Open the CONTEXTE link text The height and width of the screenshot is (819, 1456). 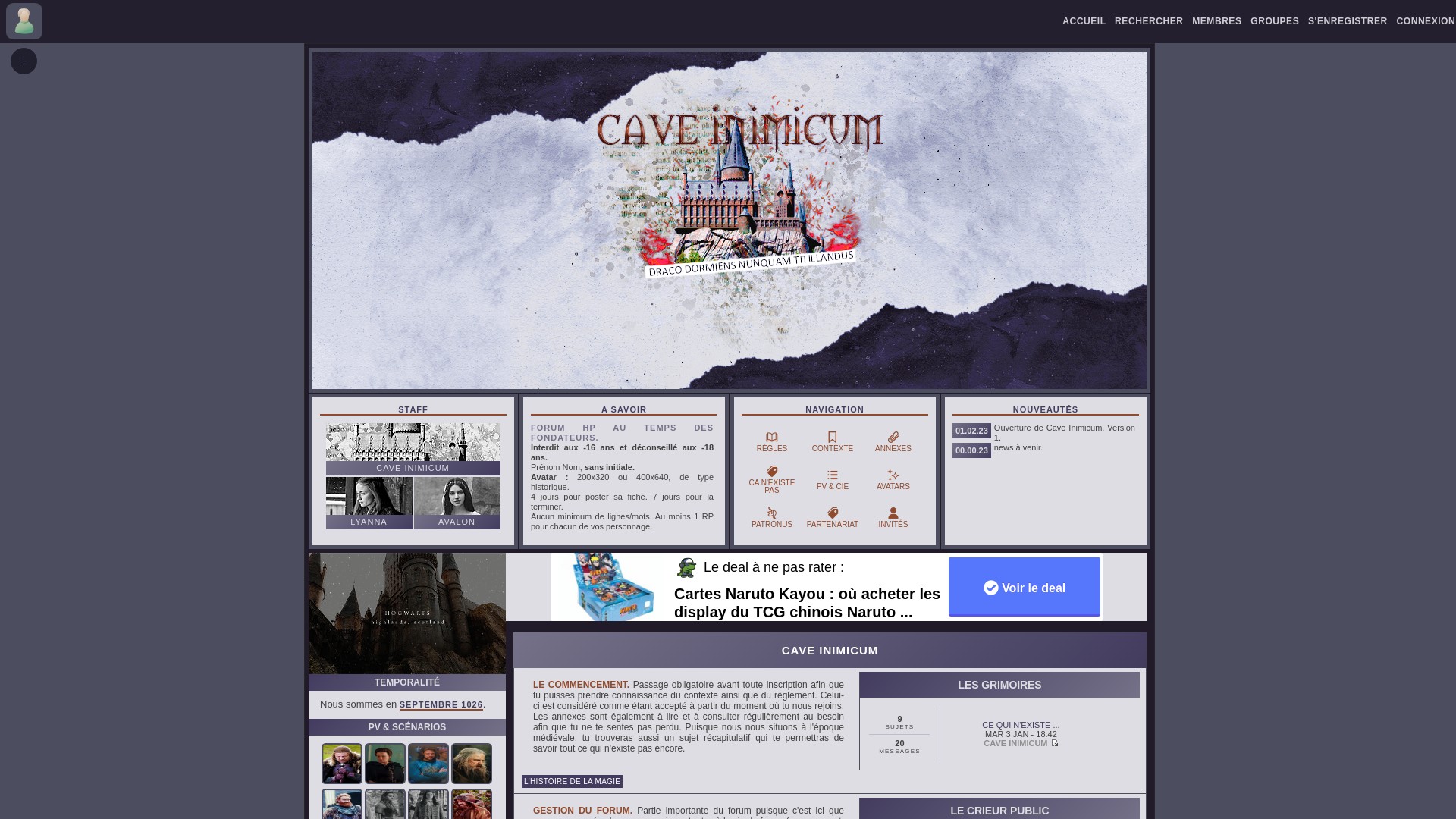click(833, 449)
